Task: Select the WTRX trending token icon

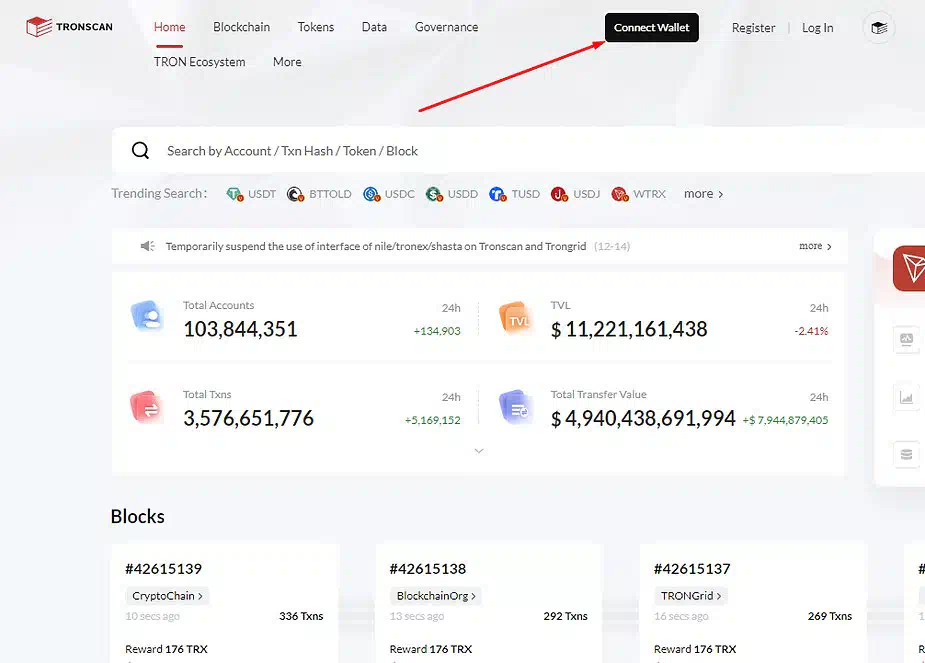Action: [620, 193]
